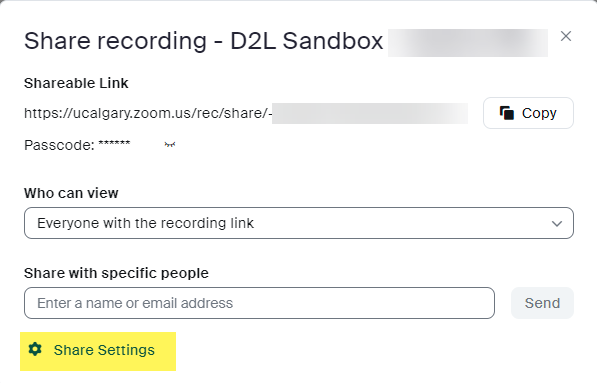The image size is (597, 383).
Task: Click the overlapping-squares icon in the Copy button
Action: (507, 113)
